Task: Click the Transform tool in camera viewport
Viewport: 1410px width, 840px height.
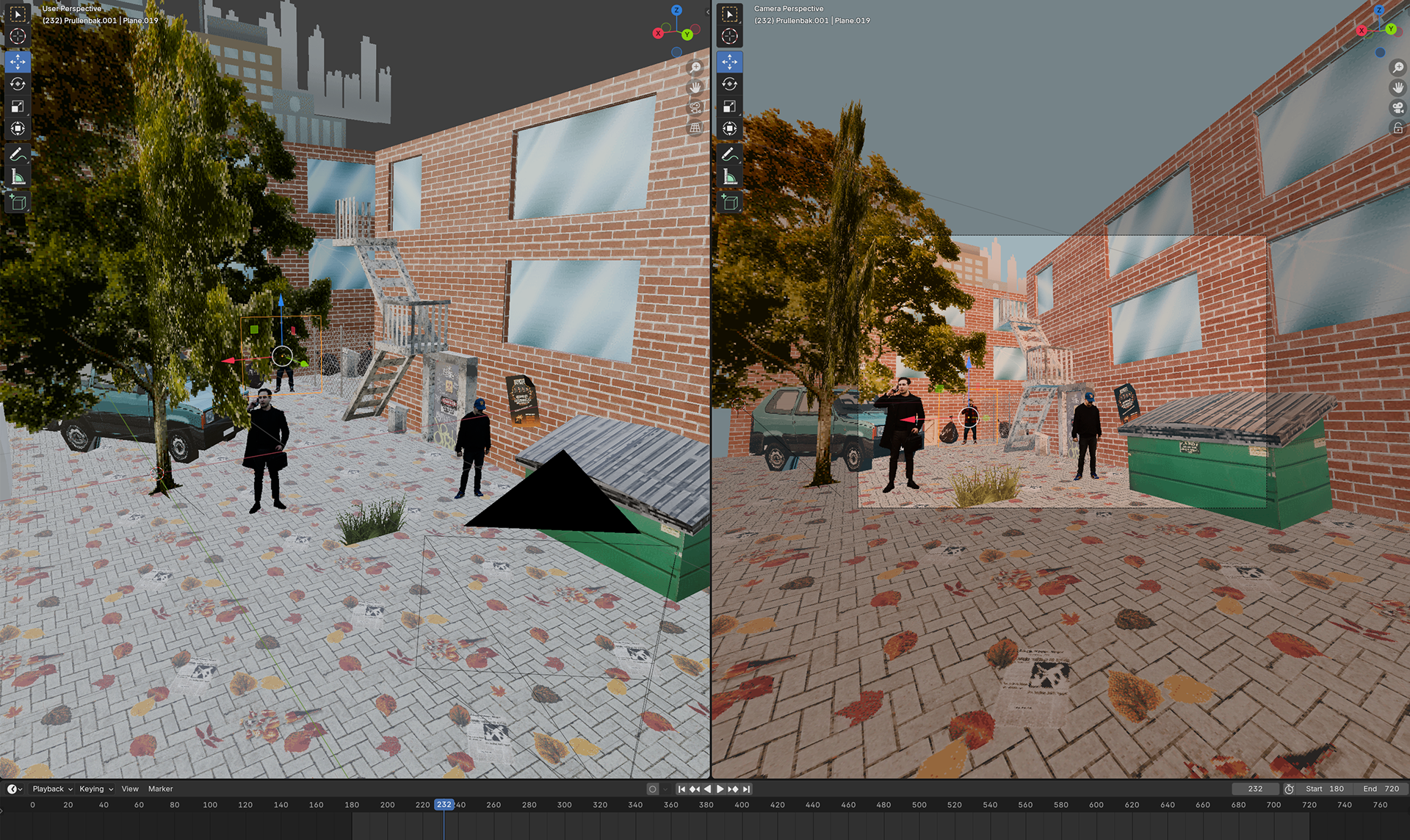Action: point(729,128)
